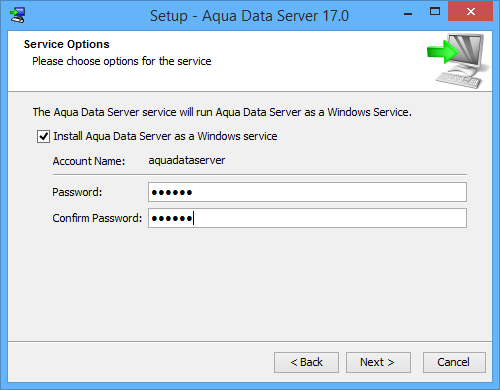Click the setup installer icon in title bar
The height and width of the screenshot is (390, 500).
click(17, 15)
